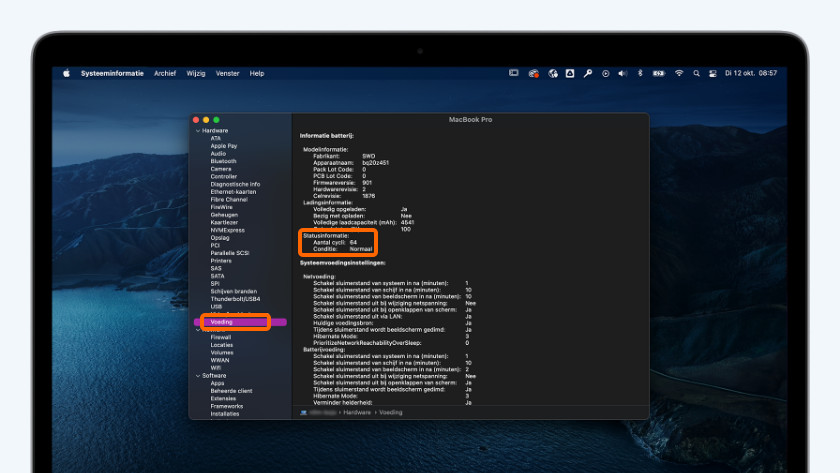The width and height of the screenshot is (840, 473).
Task: Select SATA in the sidebar
Action: tap(217, 276)
